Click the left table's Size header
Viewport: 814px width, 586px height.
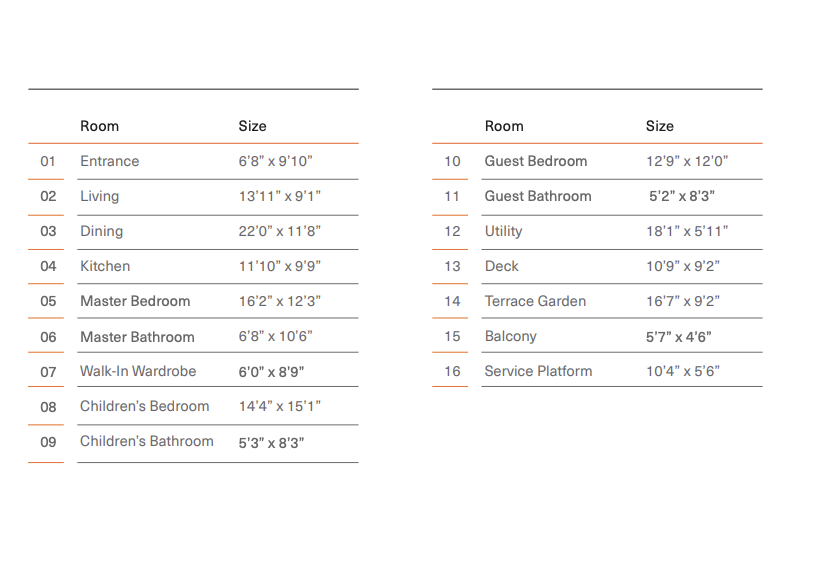click(252, 126)
